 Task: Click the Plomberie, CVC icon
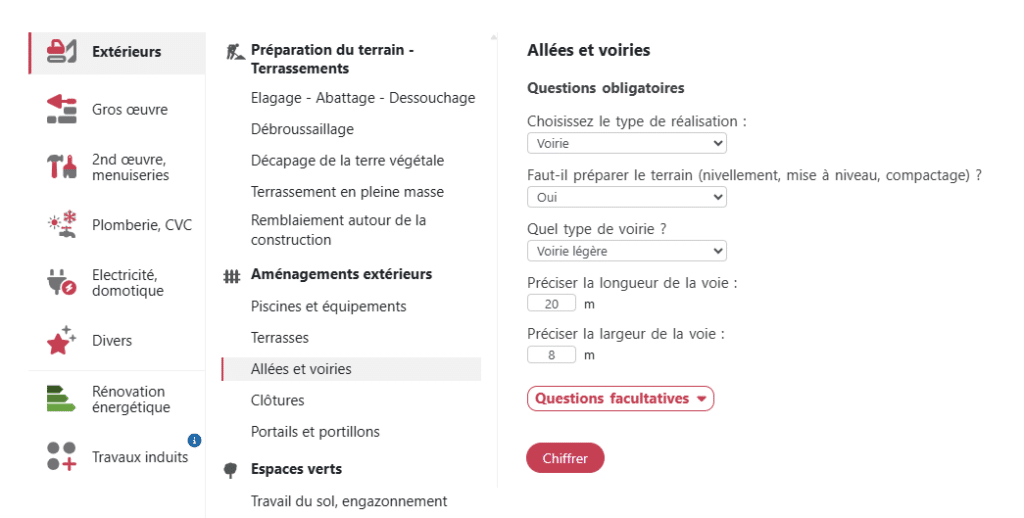point(62,225)
